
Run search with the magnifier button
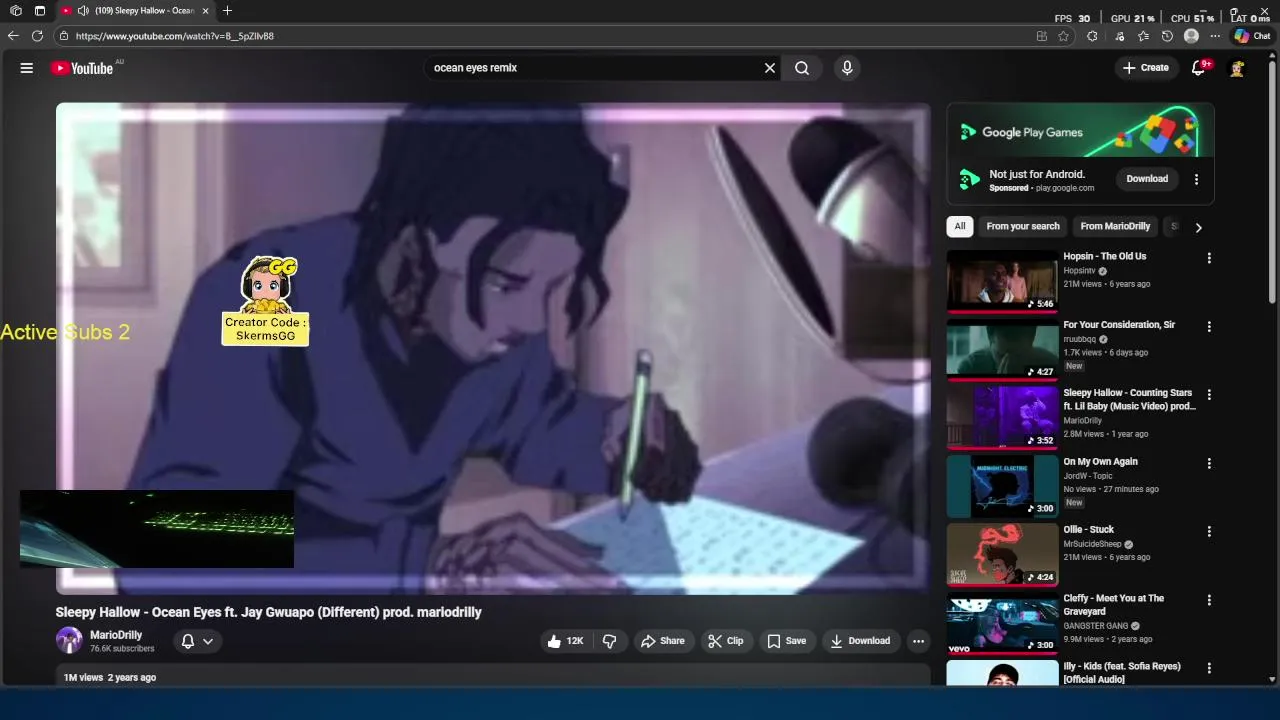[802, 68]
